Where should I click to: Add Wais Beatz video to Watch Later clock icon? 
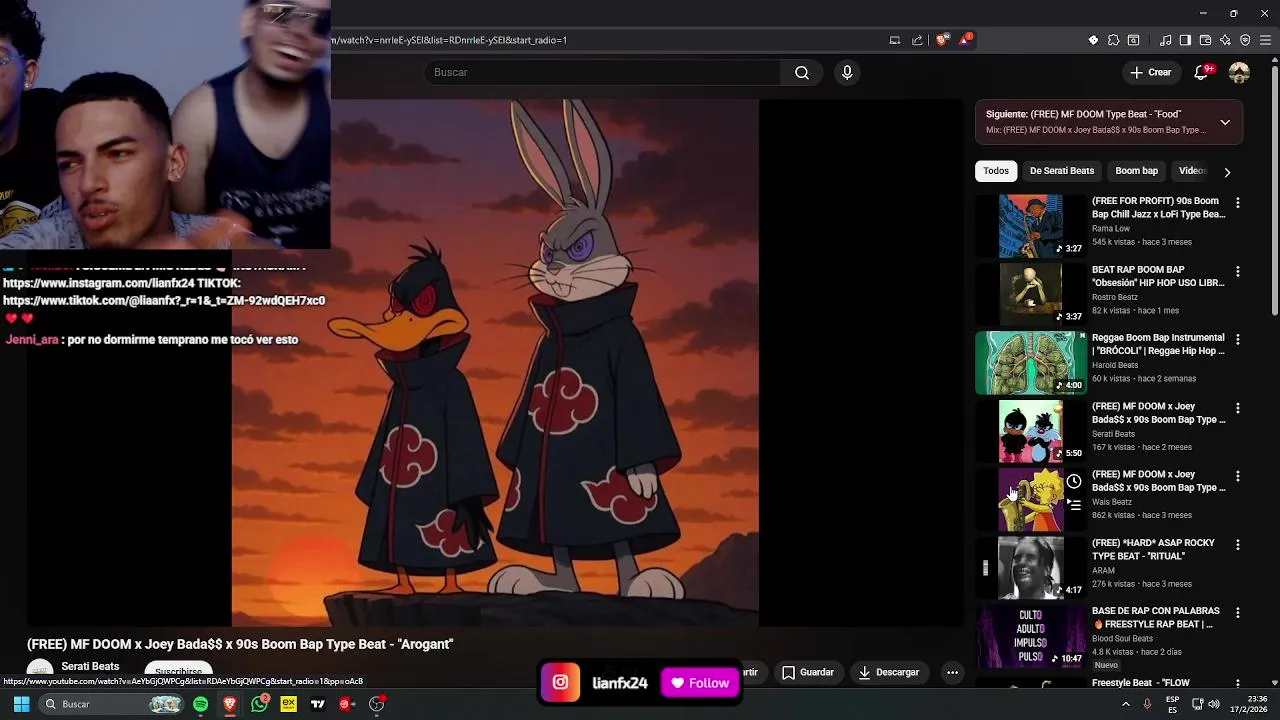click(1074, 482)
